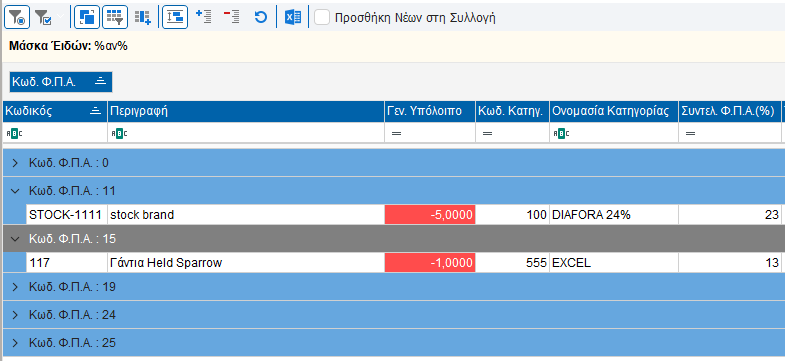The image size is (785, 361).
Task: Click the 'Κωδ. Φ.Π.Α.' grouping chip
Action: (x=61, y=82)
